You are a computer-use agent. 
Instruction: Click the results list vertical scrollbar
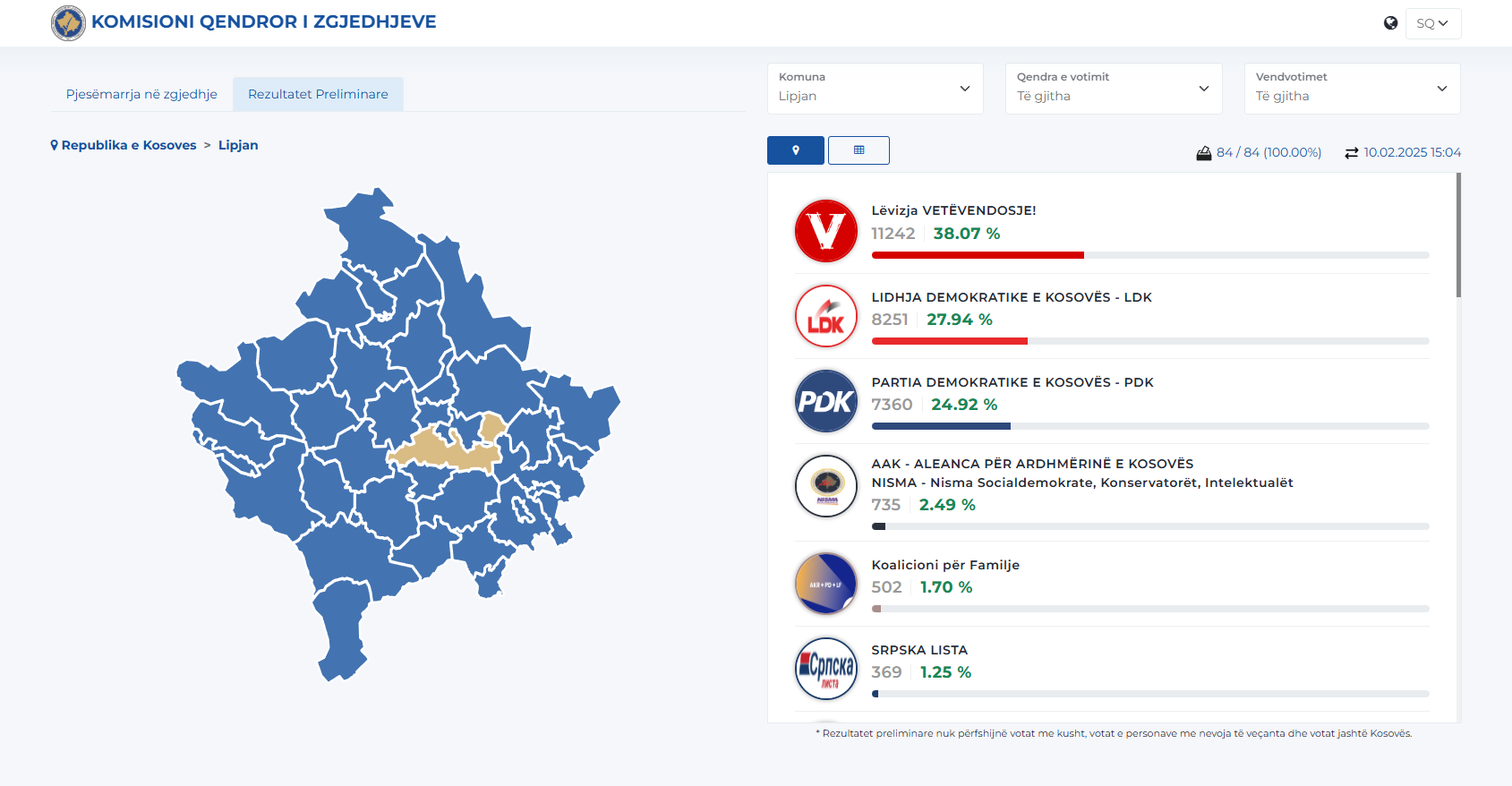pyautogui.click(x=1458, y=235)
